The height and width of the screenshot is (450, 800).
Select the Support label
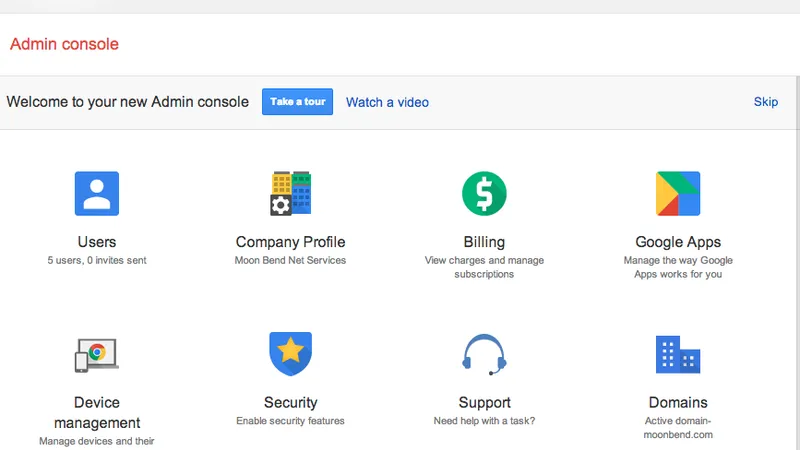484,403
